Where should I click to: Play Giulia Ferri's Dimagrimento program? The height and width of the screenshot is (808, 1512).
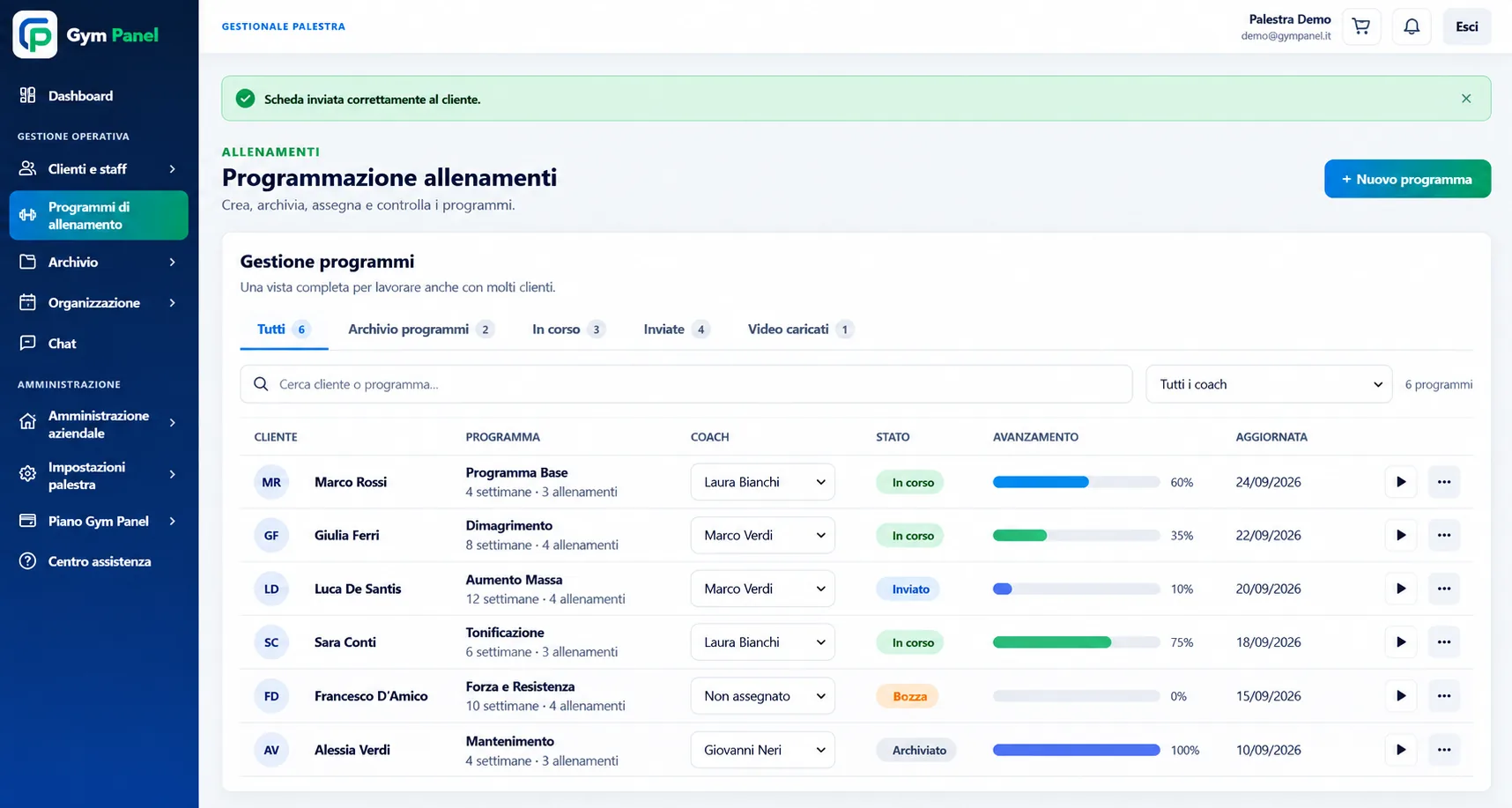[1401, 535]
